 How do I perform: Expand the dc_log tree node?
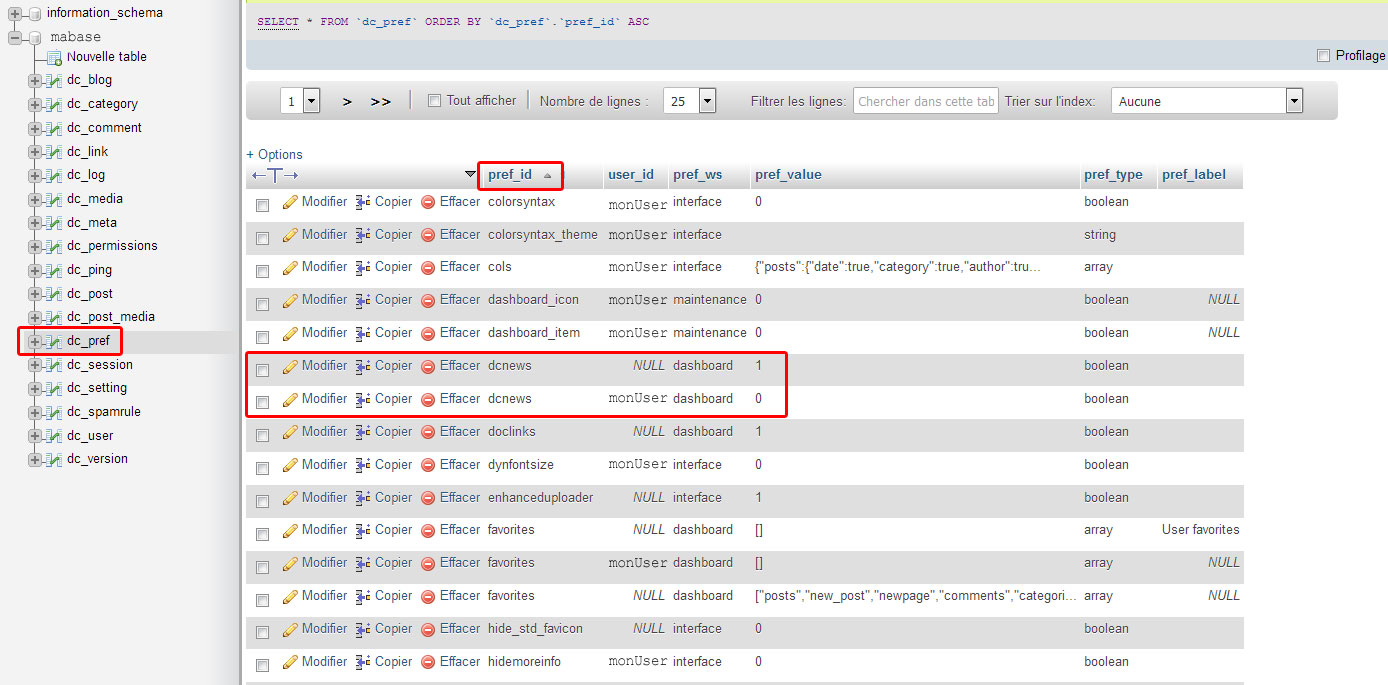point(35,175)
